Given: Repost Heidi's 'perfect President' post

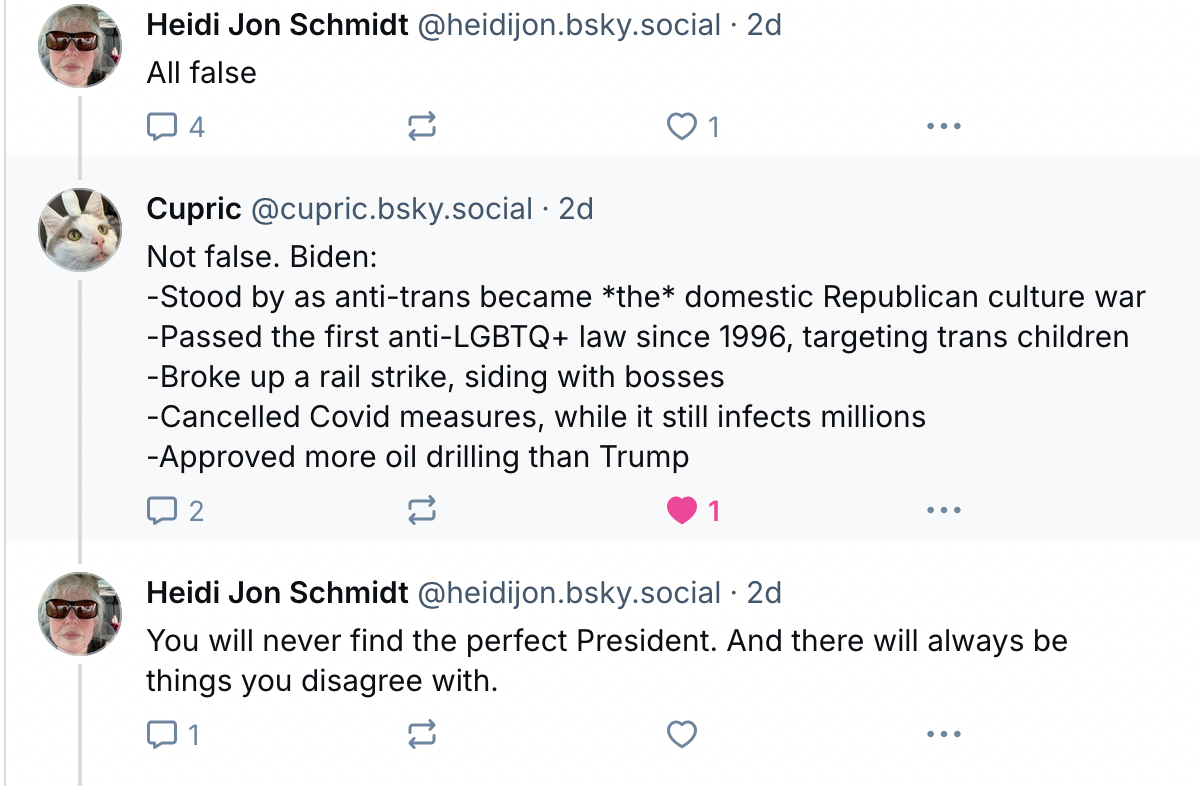Looking at the screenshot, I should click(421, 735).
